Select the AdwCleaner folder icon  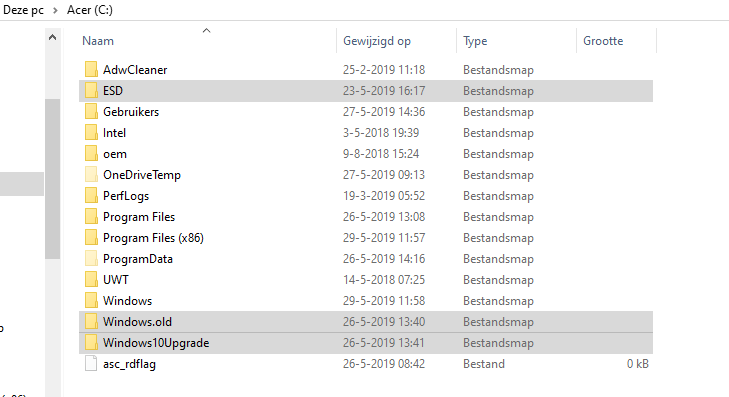91,70
